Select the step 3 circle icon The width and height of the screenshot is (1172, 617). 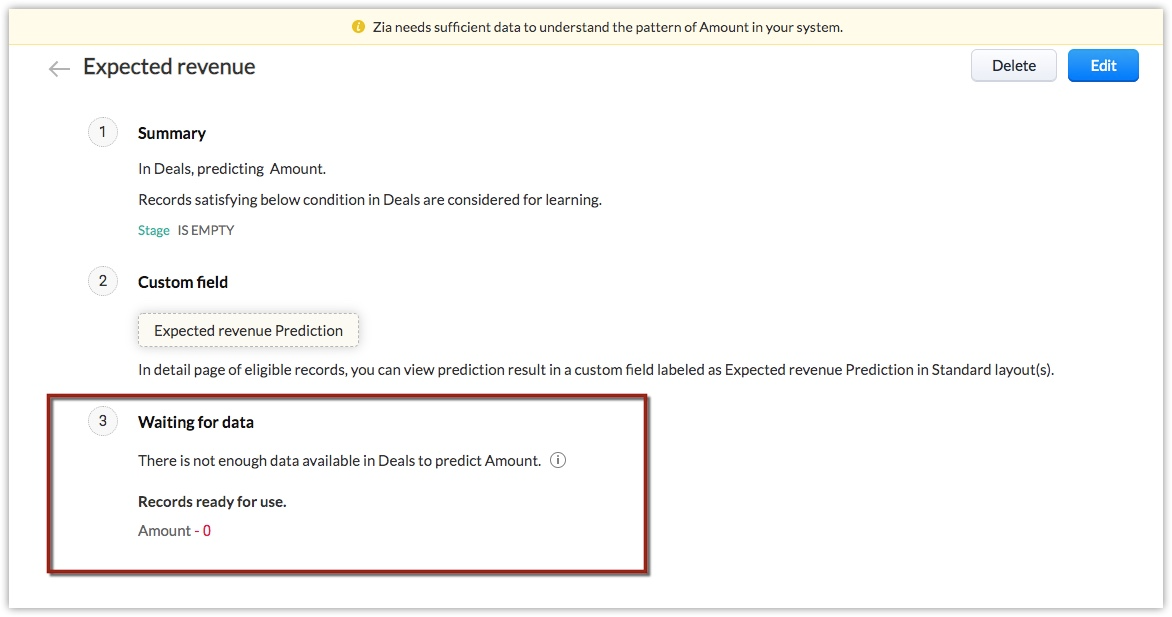[102, 421]
